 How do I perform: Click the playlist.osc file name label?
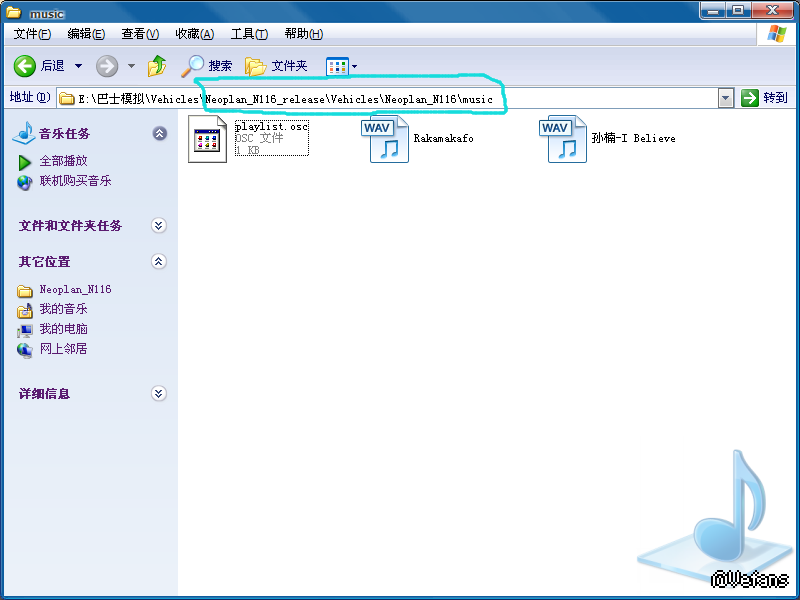click(271, 127)
